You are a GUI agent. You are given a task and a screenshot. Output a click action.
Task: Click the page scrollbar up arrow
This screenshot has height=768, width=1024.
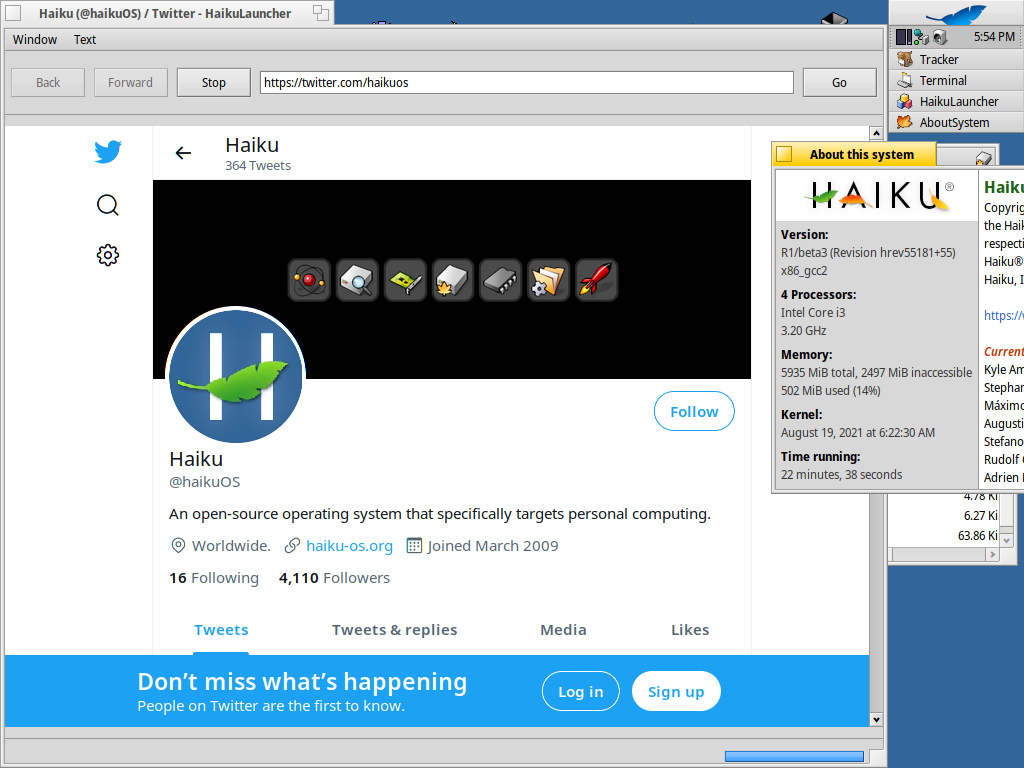(x=876, y=133)
